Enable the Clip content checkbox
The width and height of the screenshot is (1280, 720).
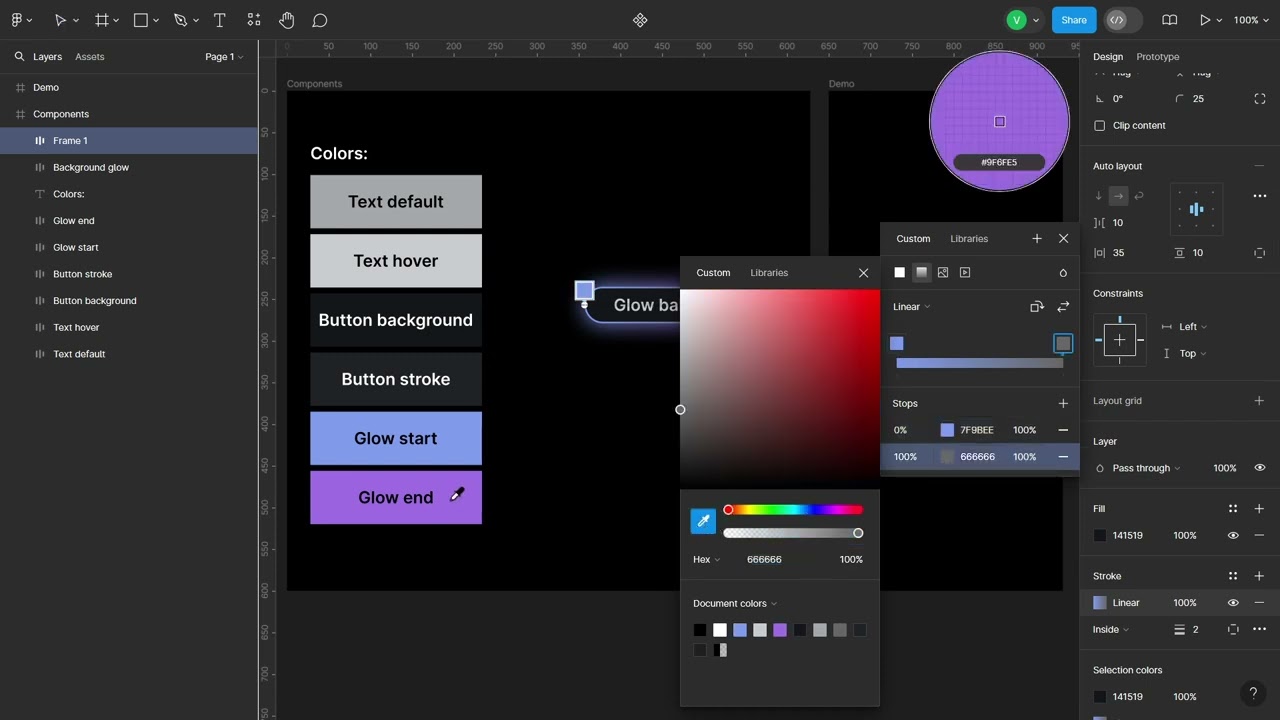pos(1100,126)
